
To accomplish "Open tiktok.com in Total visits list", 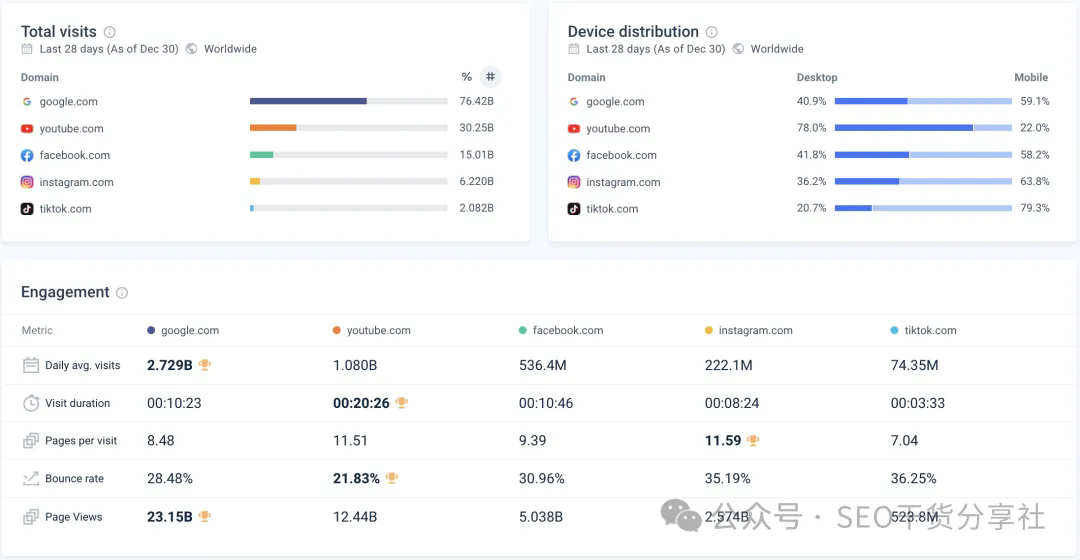I will (65, 209).
